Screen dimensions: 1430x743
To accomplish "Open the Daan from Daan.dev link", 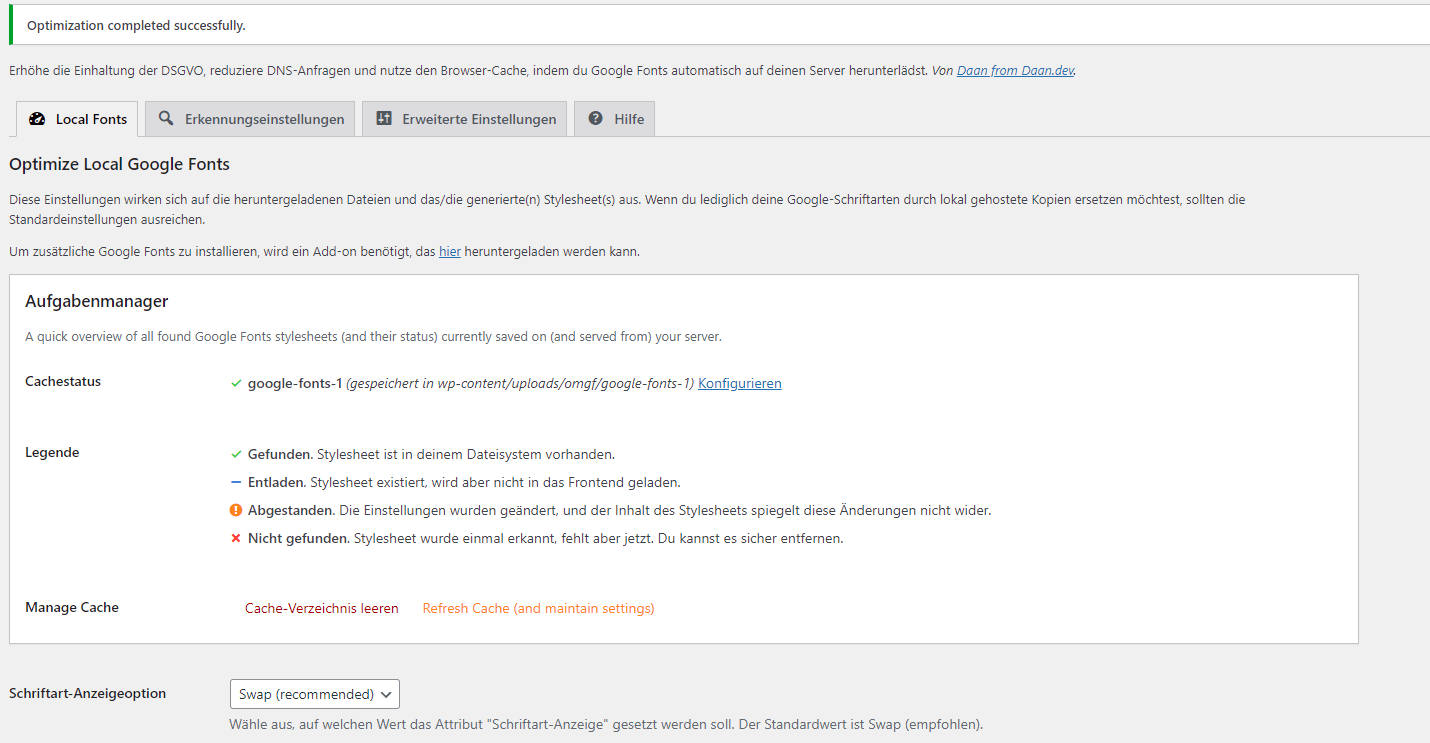I will tap(1015, 71).
